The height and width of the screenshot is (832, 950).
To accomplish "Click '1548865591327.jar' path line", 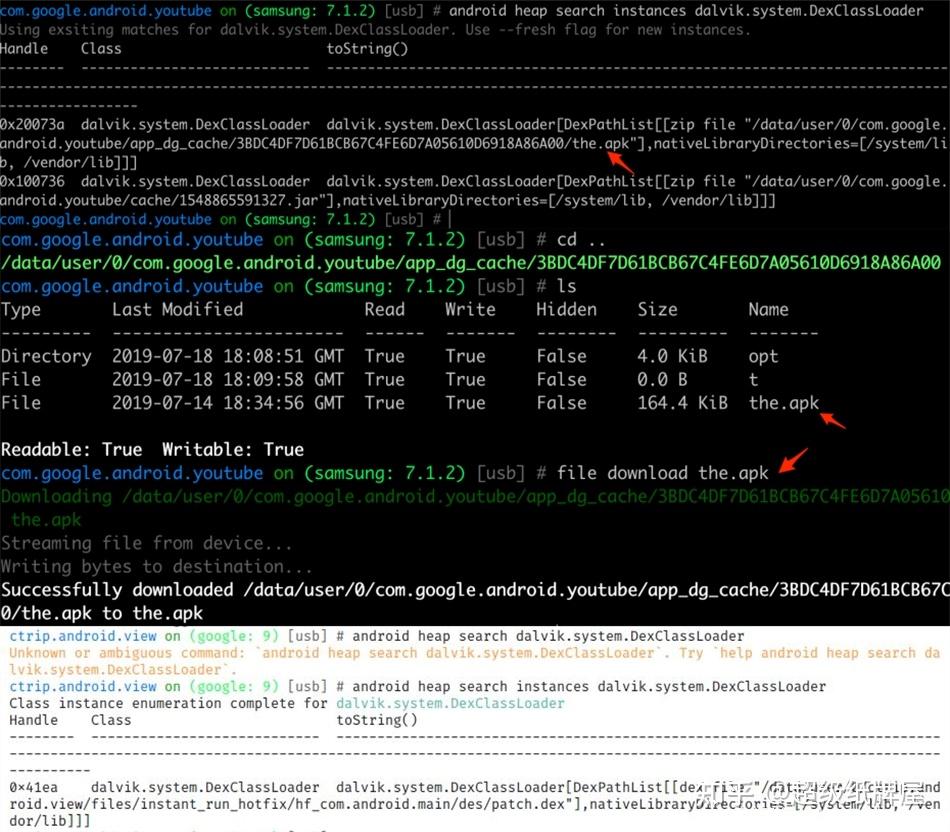I will [388, 201].
